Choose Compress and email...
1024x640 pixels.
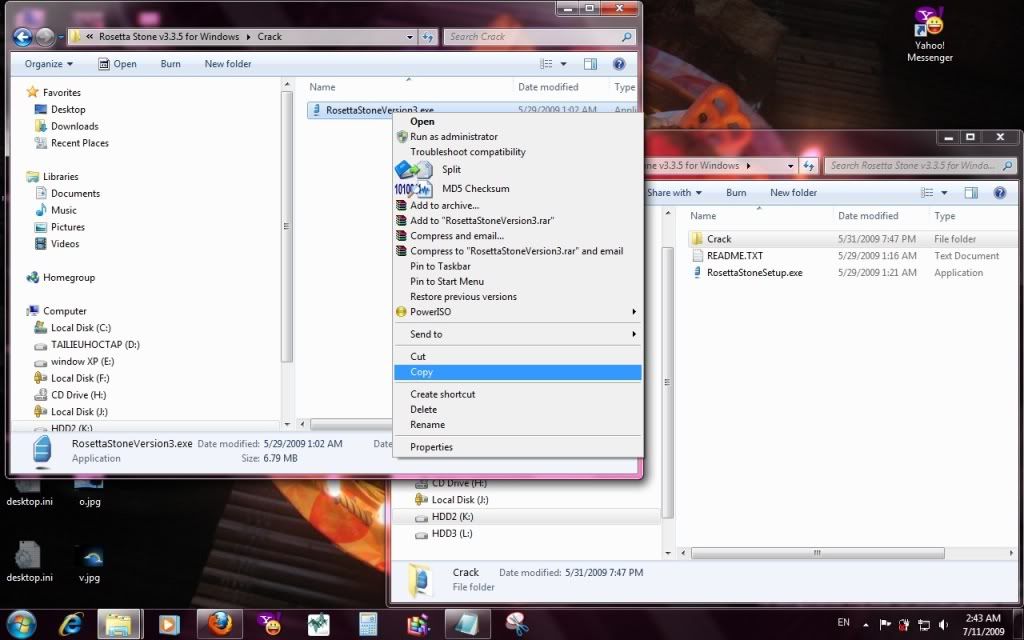[x=519, y=236]
